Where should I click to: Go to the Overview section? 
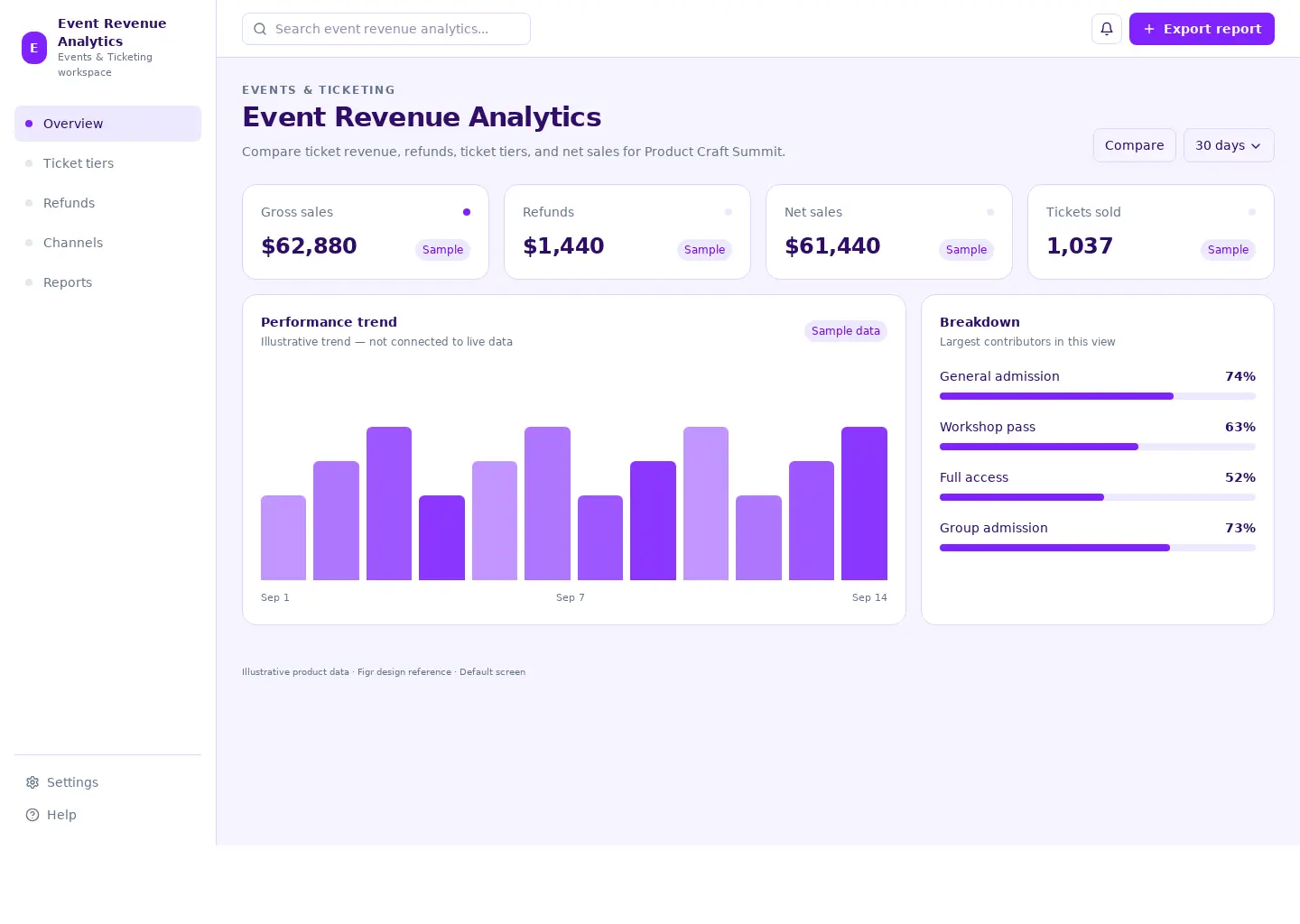(x=107, y=124)
